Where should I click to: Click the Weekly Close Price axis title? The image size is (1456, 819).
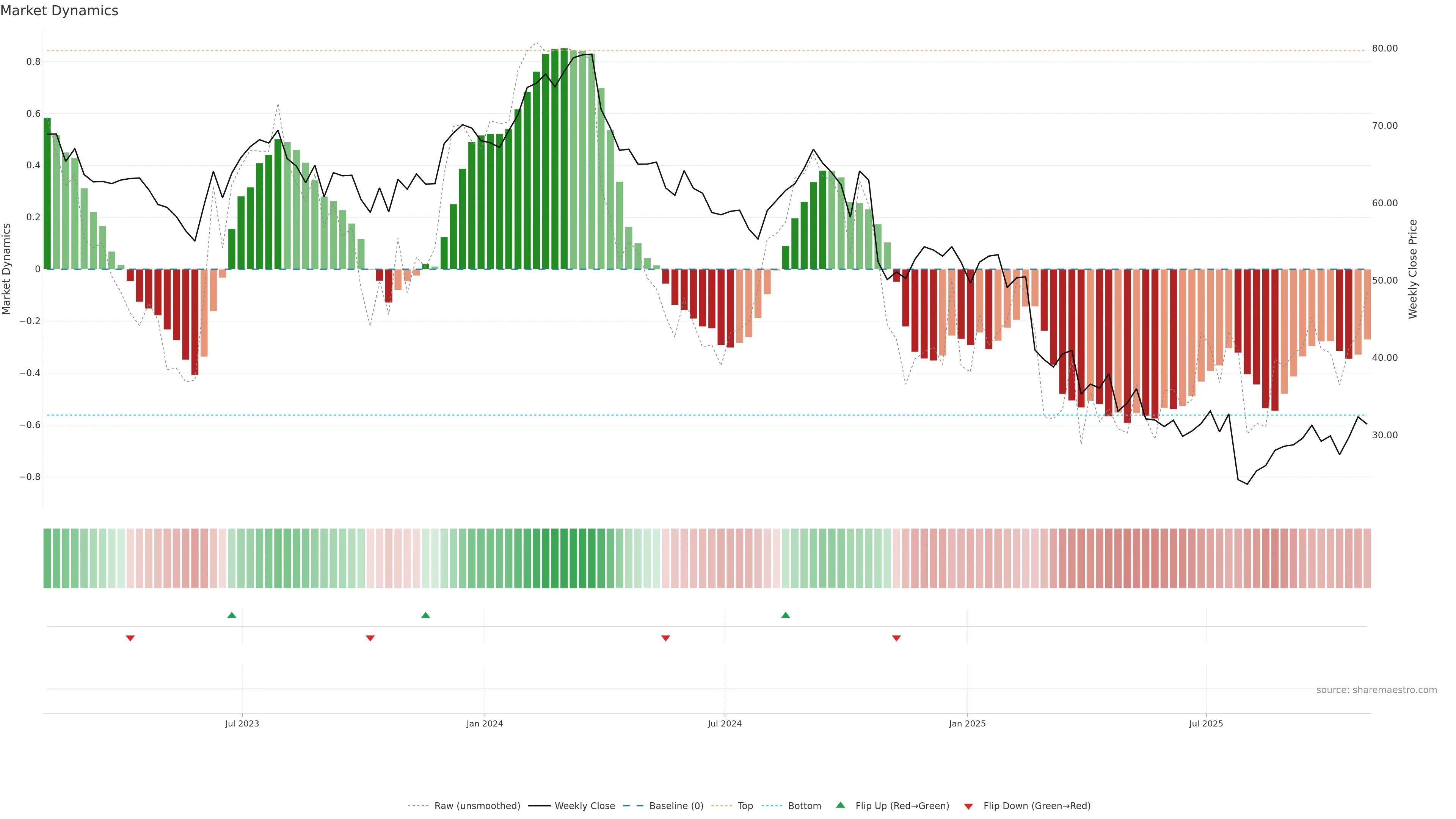click(1412, 269)
